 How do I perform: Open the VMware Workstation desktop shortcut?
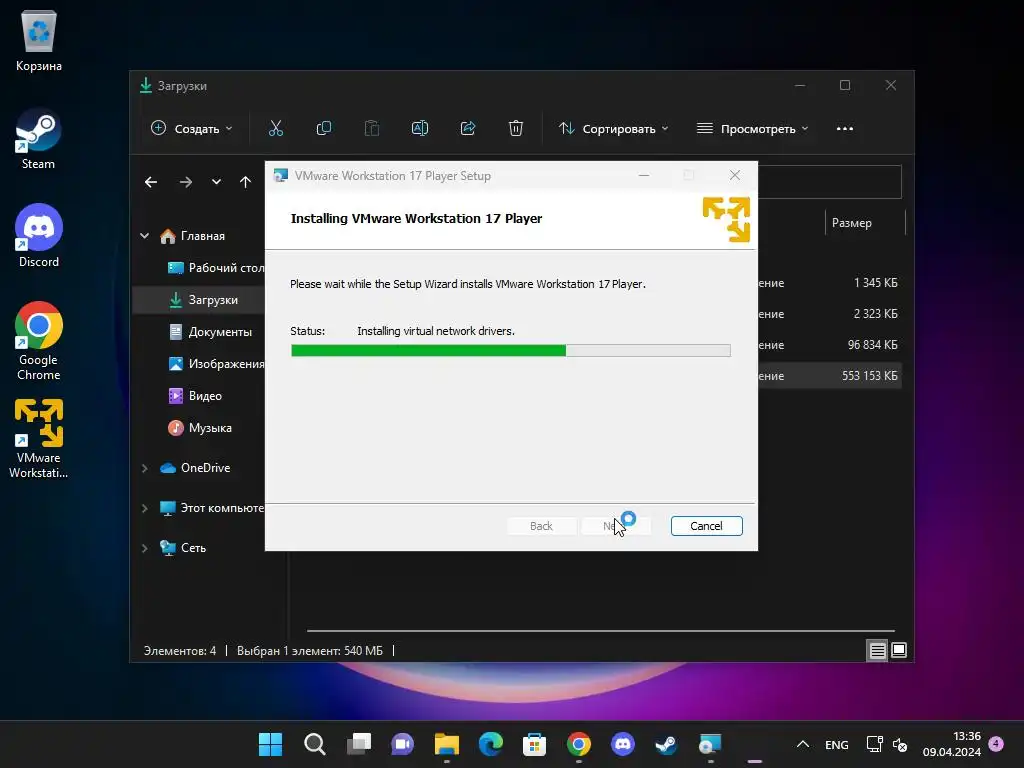39,439
